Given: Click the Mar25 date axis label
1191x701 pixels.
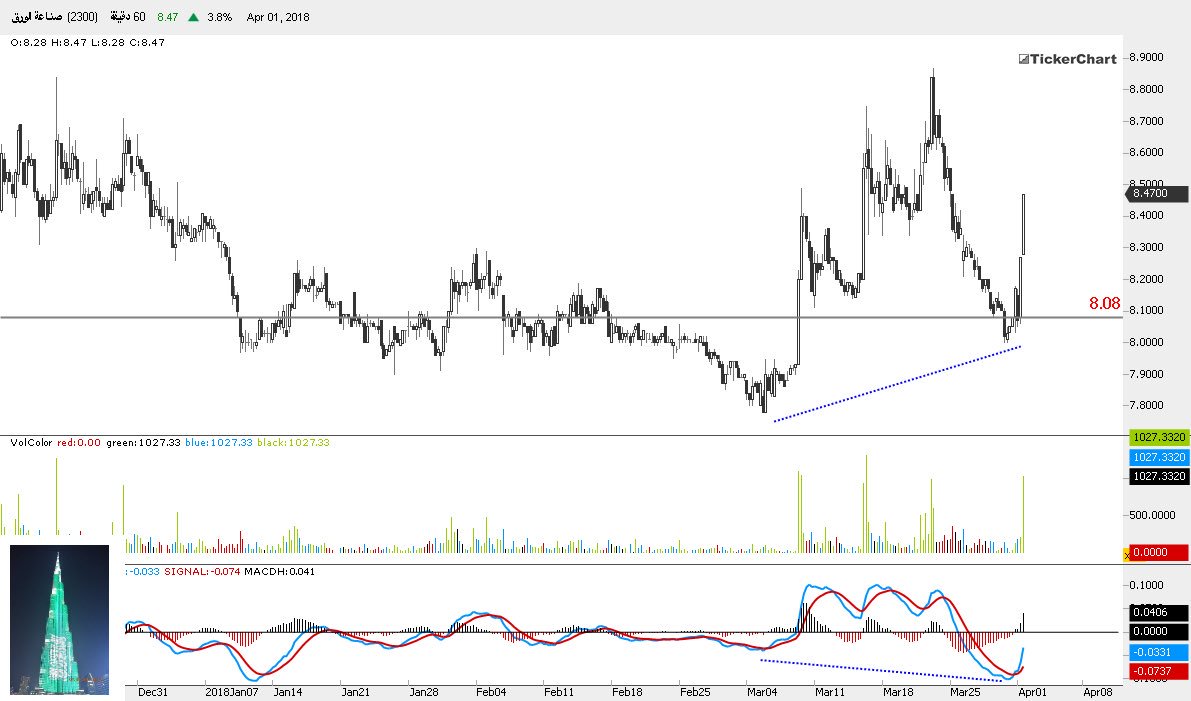Looking at the screenshot, I should pos(965,692).
